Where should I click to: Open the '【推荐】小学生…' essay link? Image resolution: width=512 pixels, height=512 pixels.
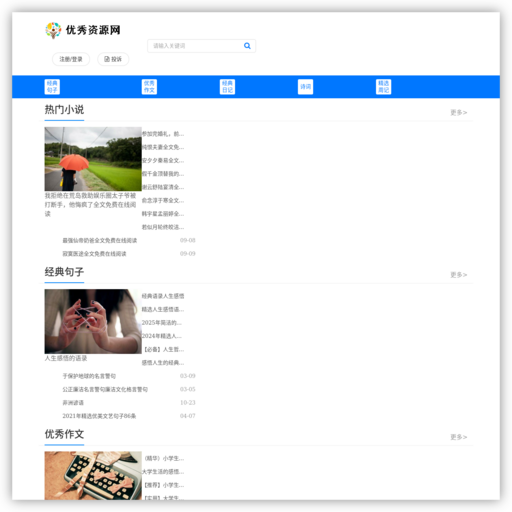point(163,485)
